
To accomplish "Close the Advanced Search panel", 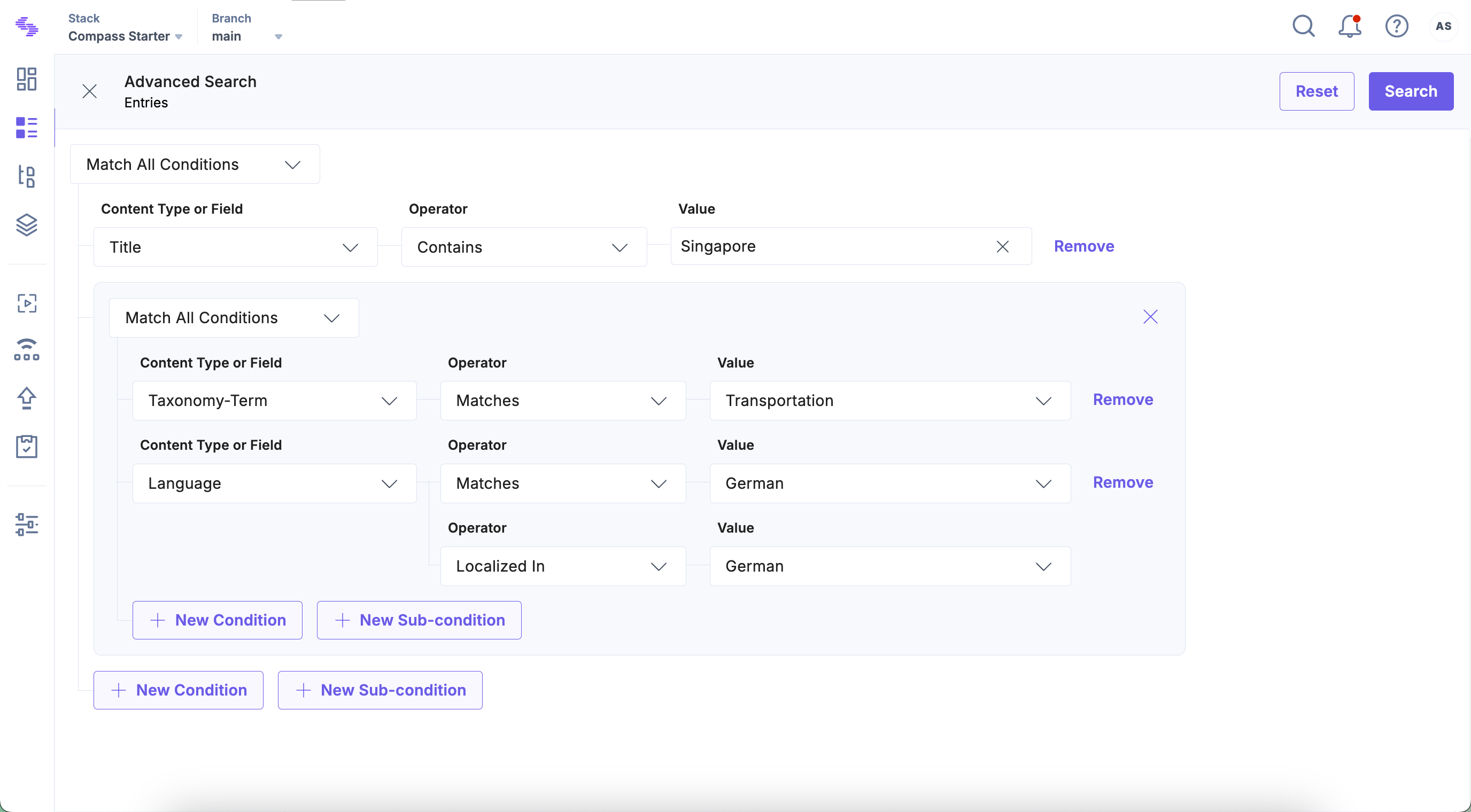I will pyautogui.click(x=90, y=91).
